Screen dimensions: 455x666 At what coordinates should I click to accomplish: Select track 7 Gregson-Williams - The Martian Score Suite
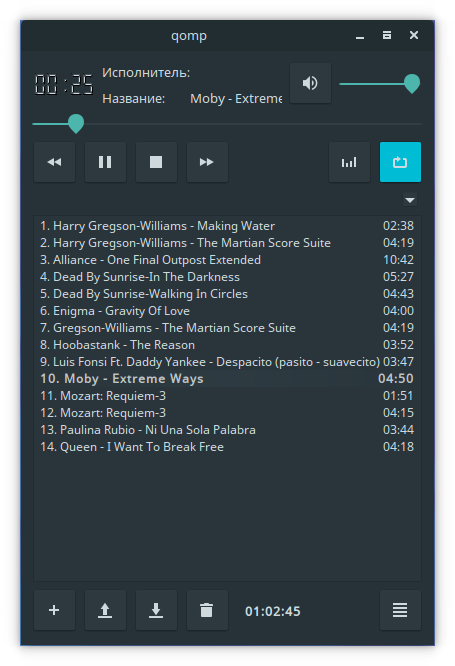[x=227, y=327]
